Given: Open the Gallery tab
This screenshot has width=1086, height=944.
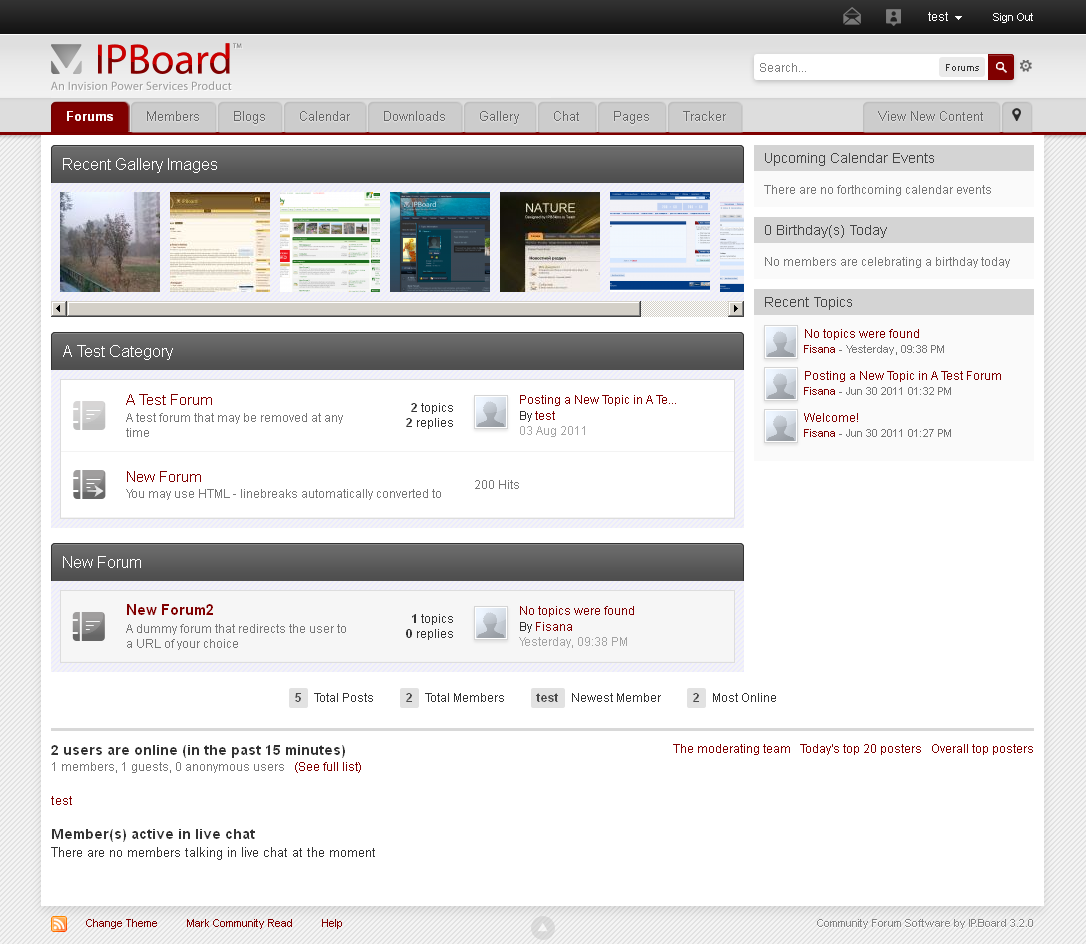Looking at the screenshot, I should click(x=499, y=117).
